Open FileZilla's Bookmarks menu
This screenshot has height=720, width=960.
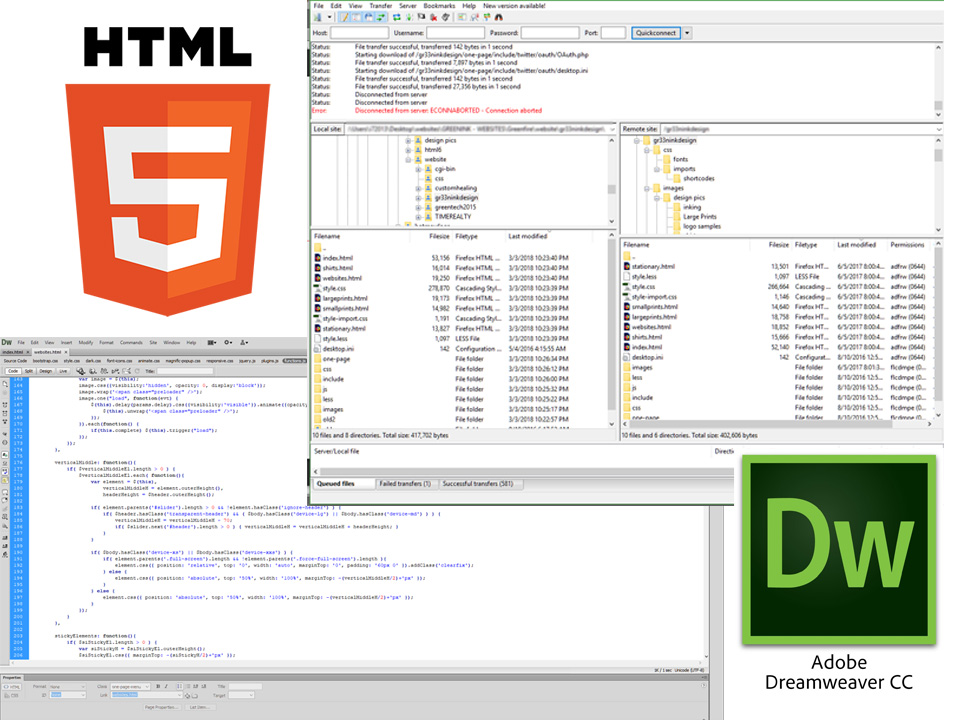tap(439, 6)
